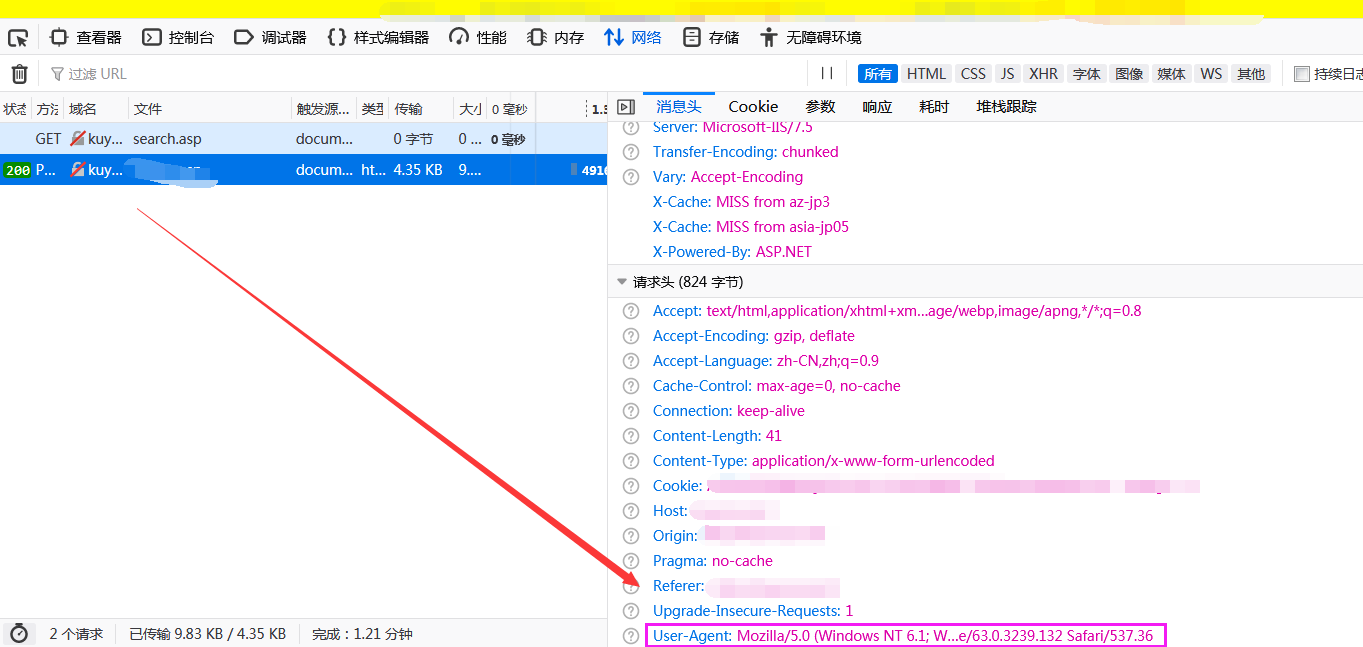The height and width of the screenshot is (647, 1363).
Task: Select the GET search.asp request row
Action: [x=303, y=139]
